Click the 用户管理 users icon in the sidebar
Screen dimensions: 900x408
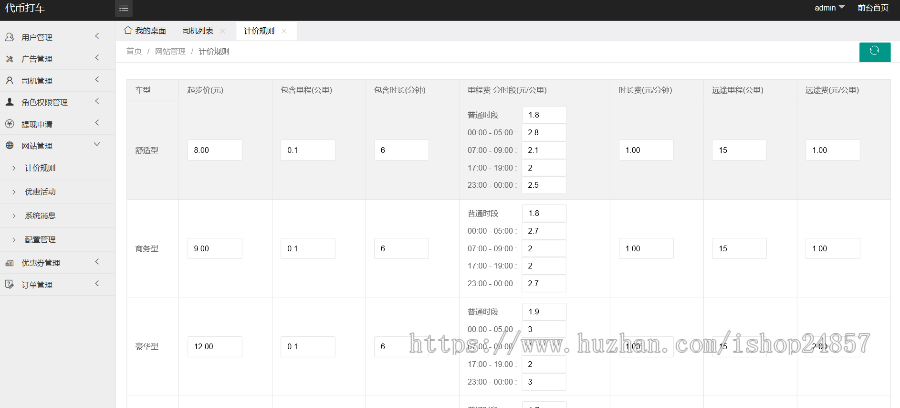click(9, 37)
